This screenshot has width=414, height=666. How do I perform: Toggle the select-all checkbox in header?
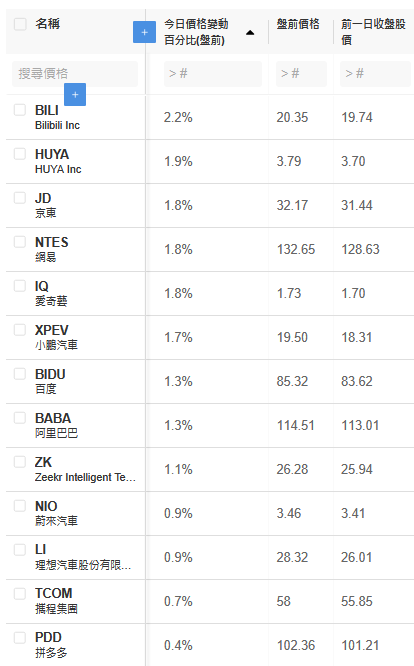20,24
